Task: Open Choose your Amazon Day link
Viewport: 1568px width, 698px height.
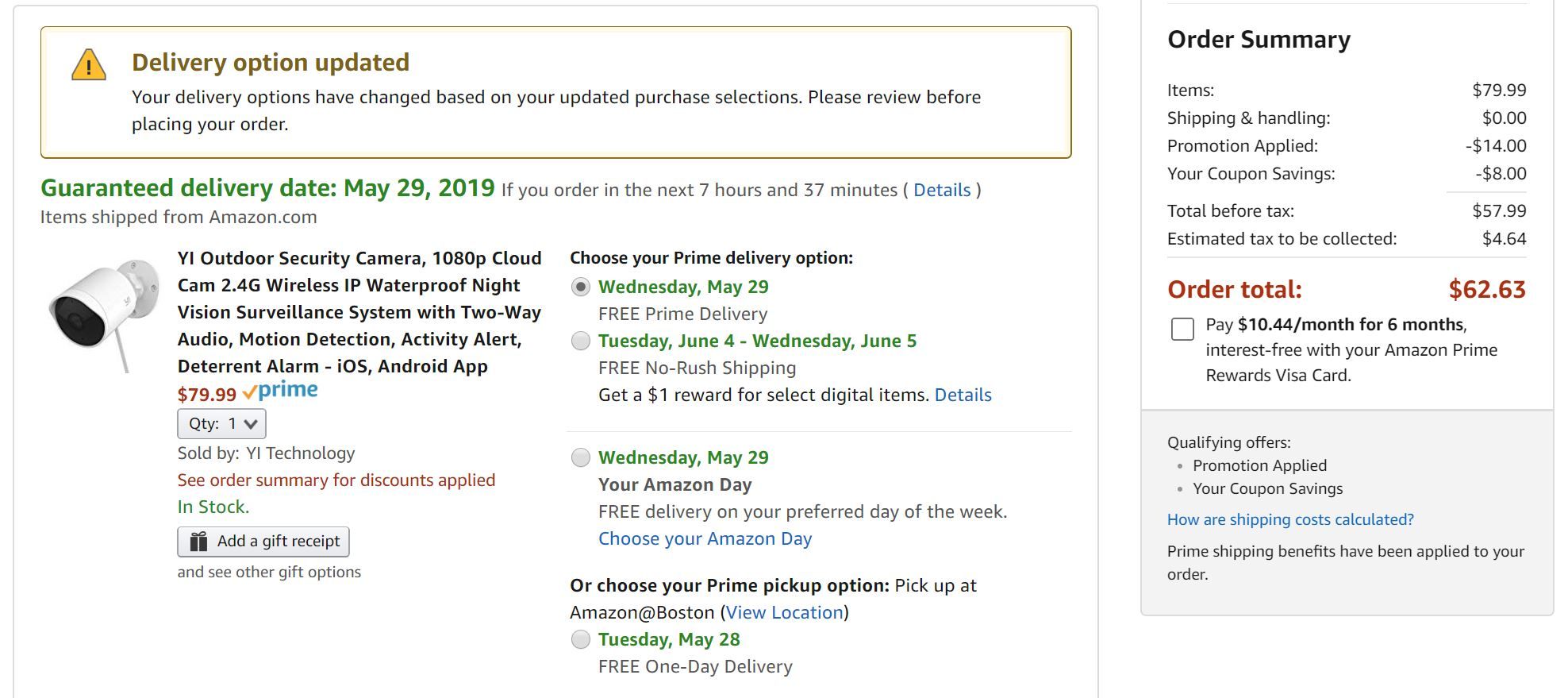Action: [704, 538]
